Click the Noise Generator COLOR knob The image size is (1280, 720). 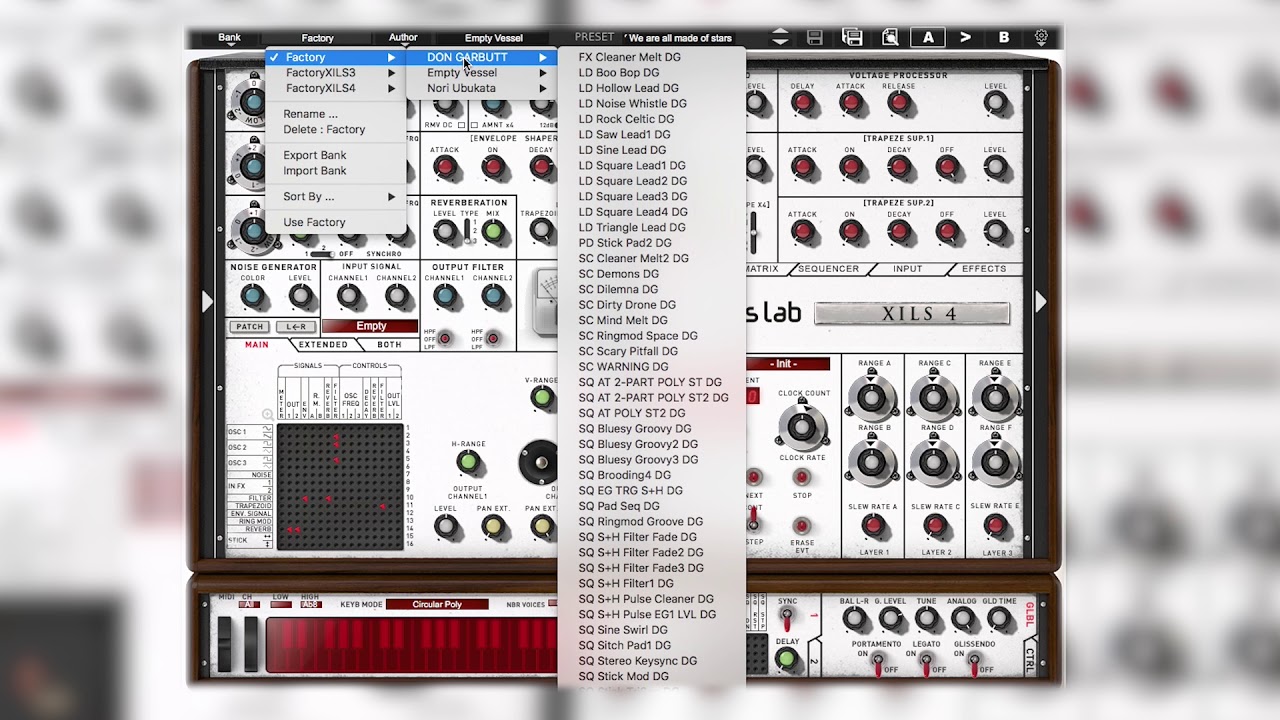(253, 297)
